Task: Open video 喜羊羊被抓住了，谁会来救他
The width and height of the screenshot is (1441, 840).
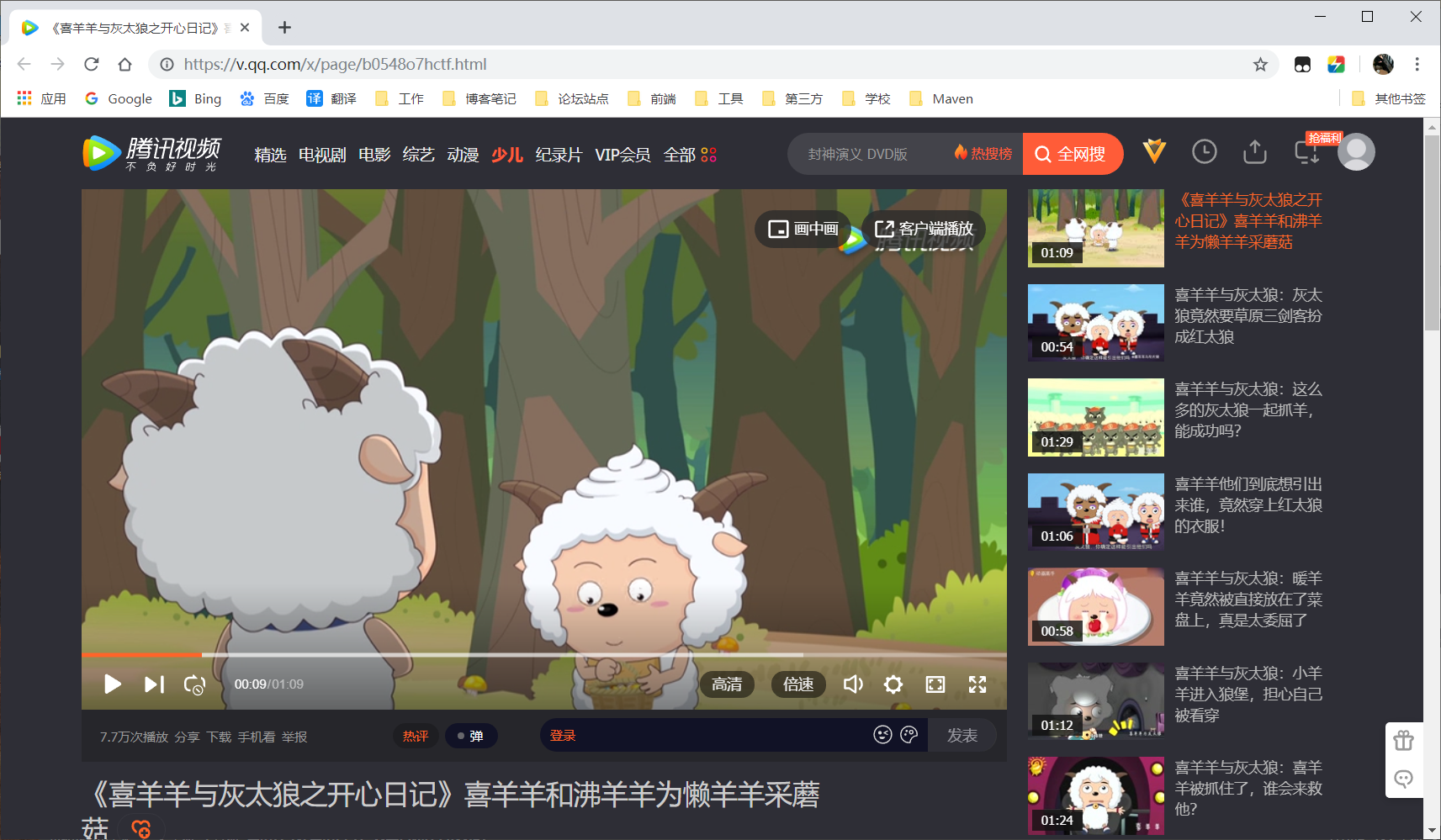Action: click(x=1248, y=788)
